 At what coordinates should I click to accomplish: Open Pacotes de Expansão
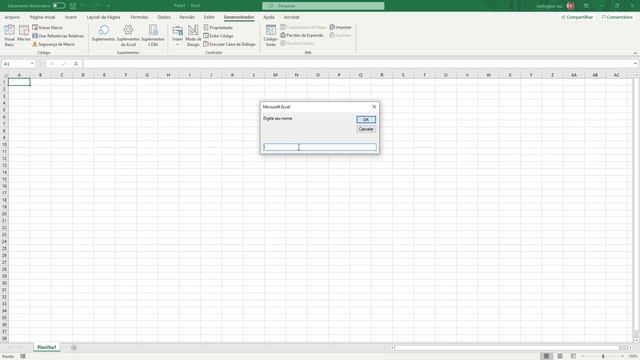click(302, 35)
